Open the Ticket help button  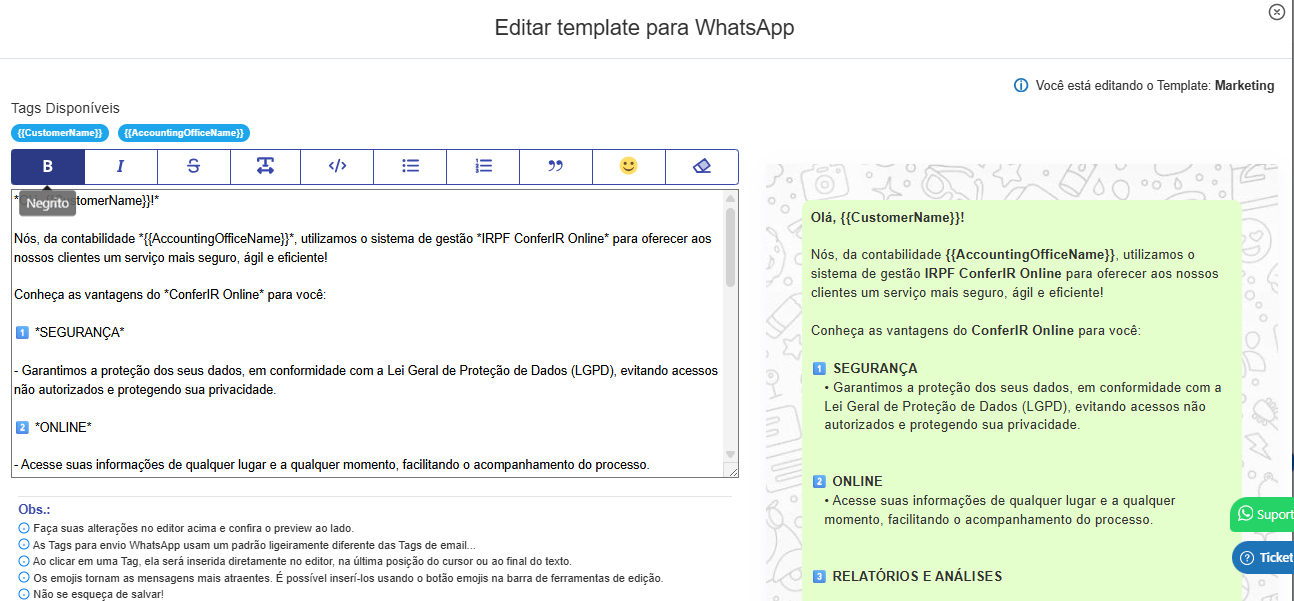[1264, 557]
